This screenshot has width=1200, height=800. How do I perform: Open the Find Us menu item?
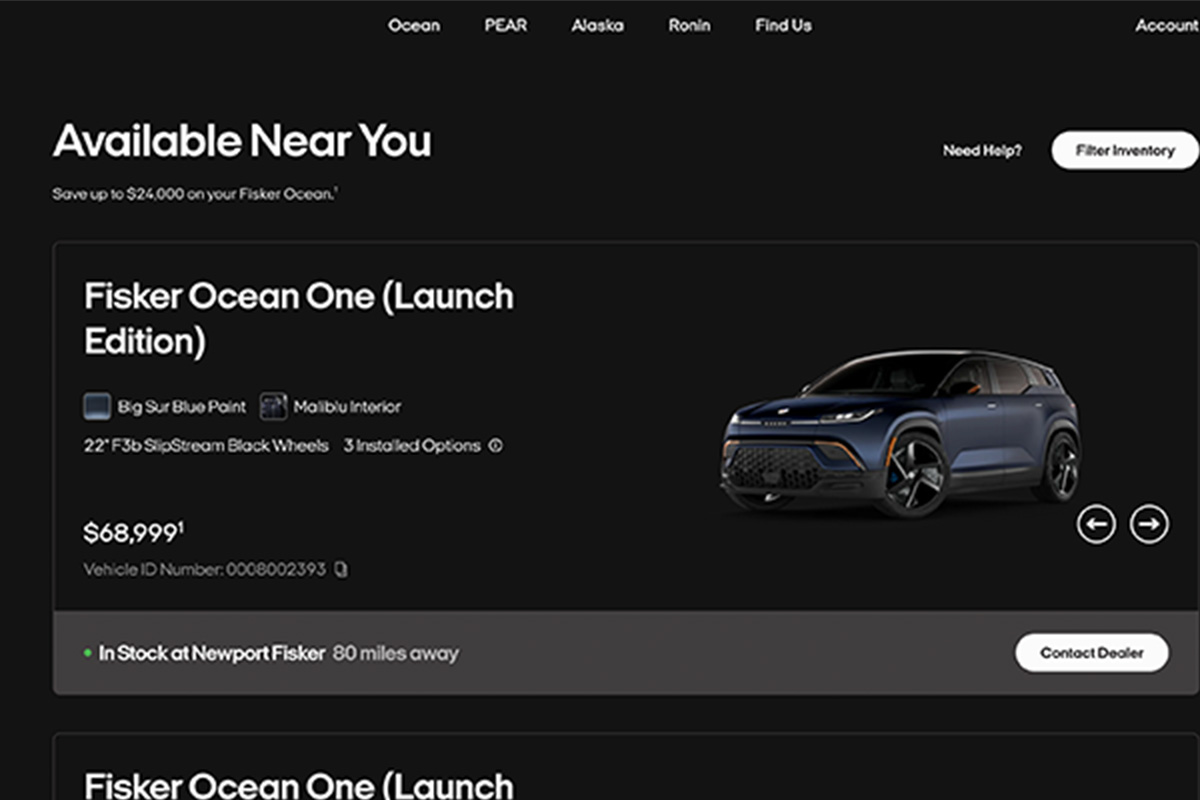click(x=783, y=25)
